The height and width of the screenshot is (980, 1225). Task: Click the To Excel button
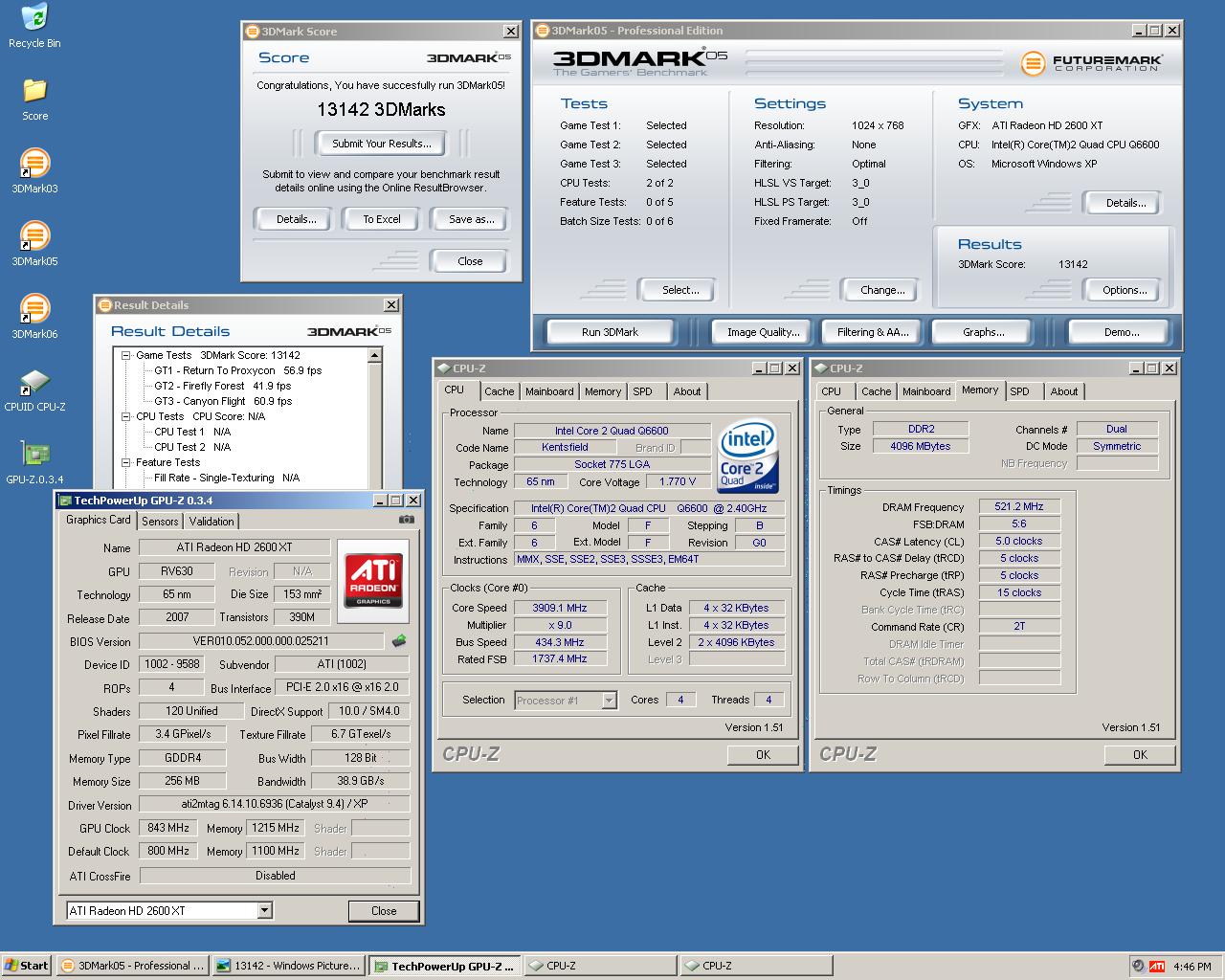coord(382,219)
